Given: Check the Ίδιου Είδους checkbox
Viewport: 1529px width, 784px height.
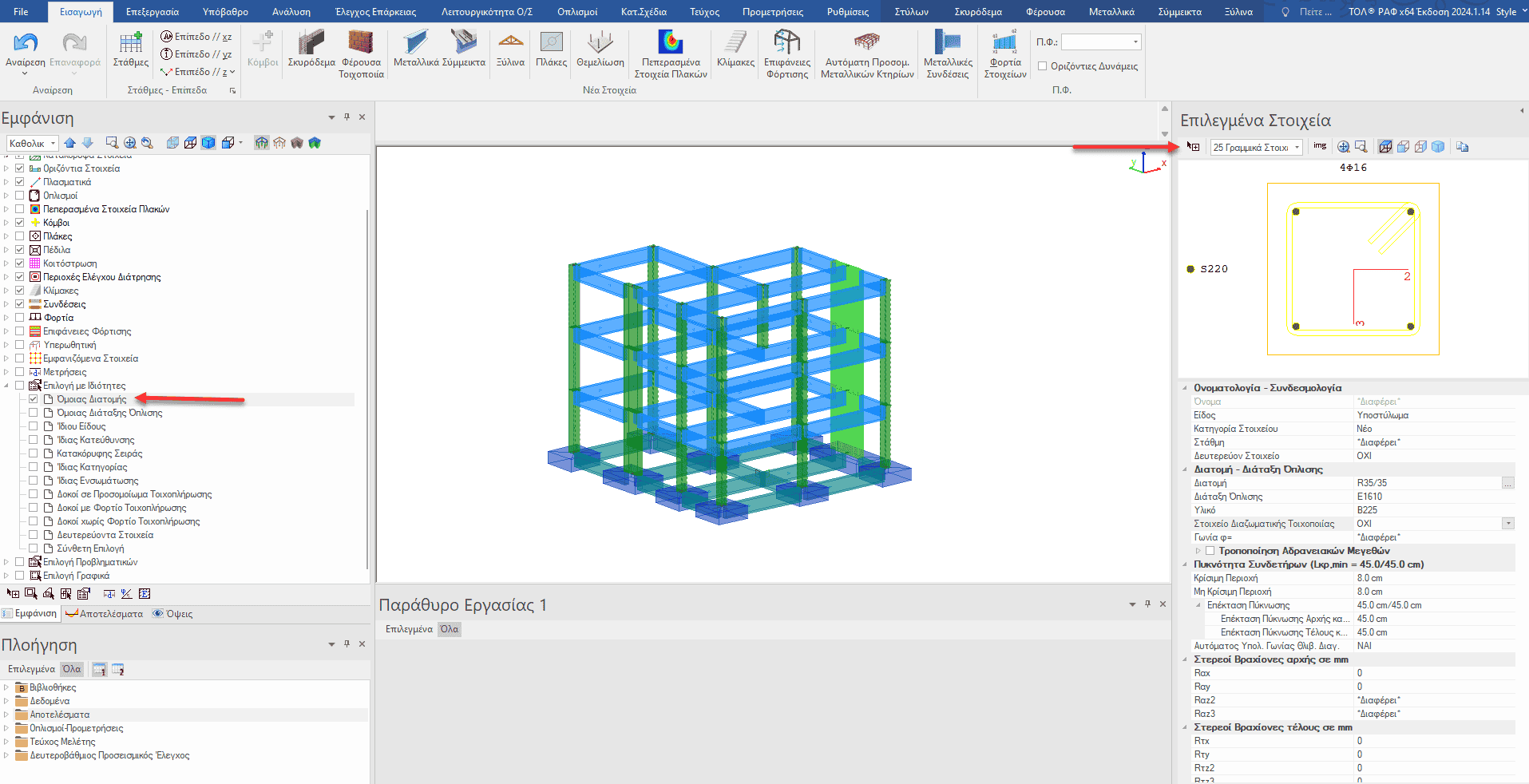Looking at the screenshot, I should [34, 426].
